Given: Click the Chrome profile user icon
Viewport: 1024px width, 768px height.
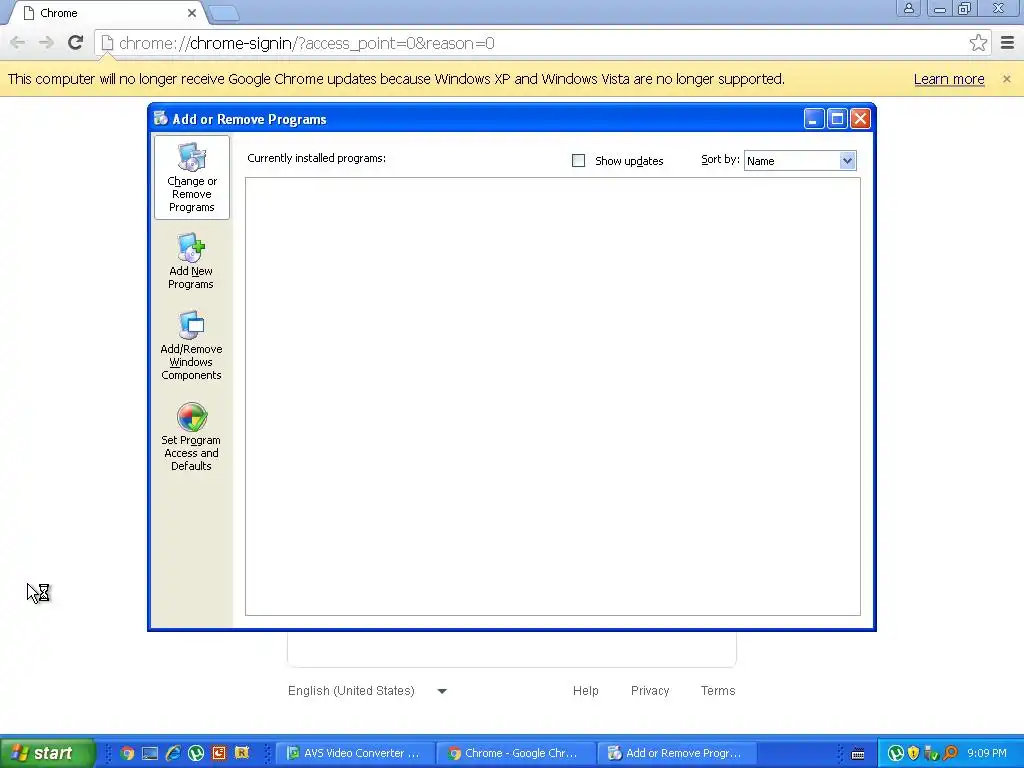Looking at the screenshot, I should point(908,8).
